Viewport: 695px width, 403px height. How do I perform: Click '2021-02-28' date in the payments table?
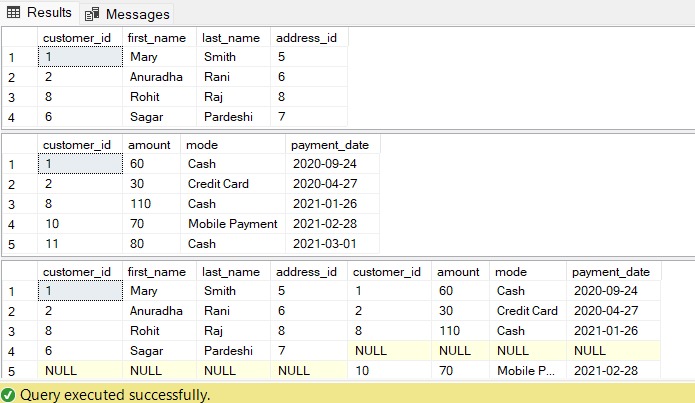tap(333, 223)
